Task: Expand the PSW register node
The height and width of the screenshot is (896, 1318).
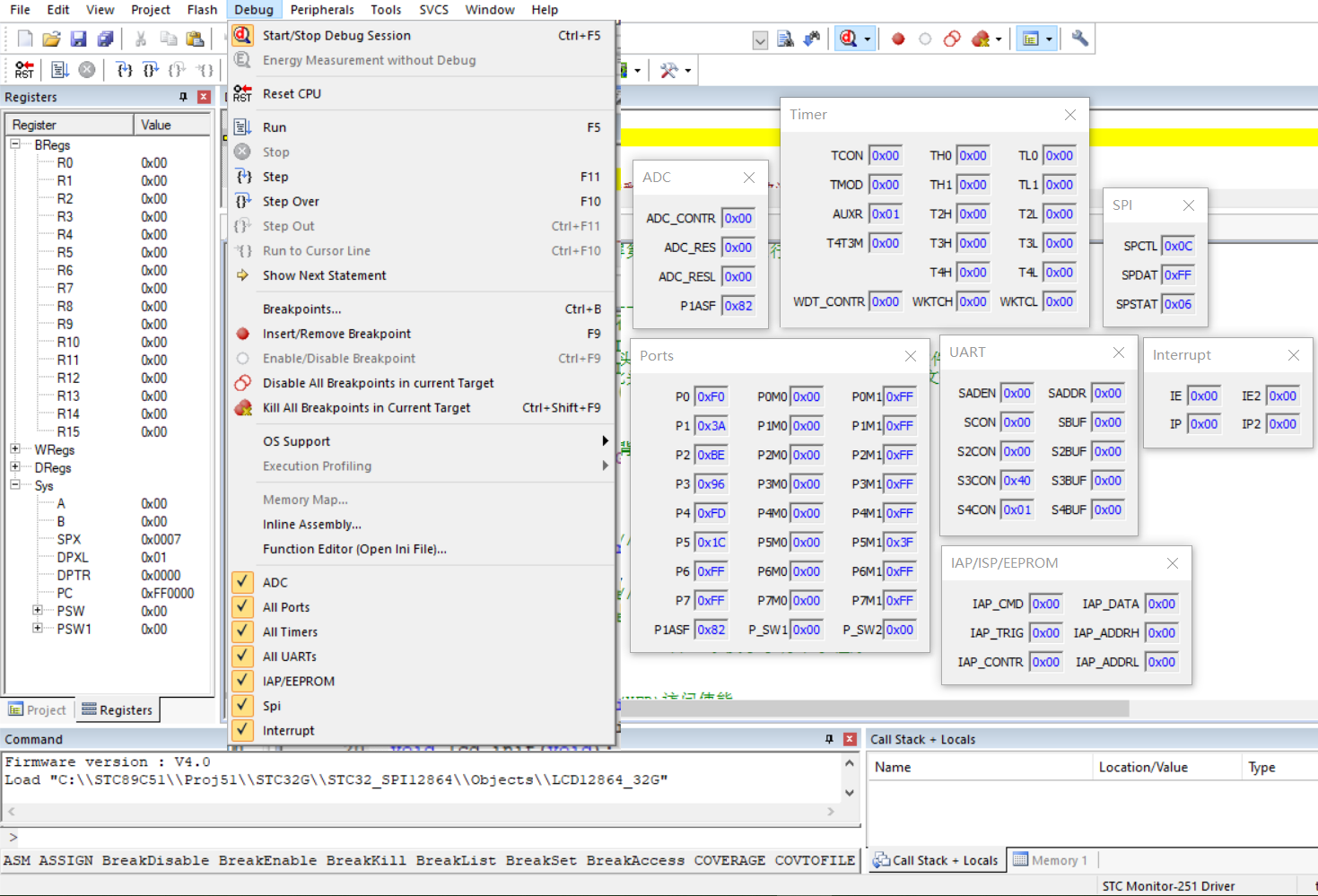Action: [38, 610]
